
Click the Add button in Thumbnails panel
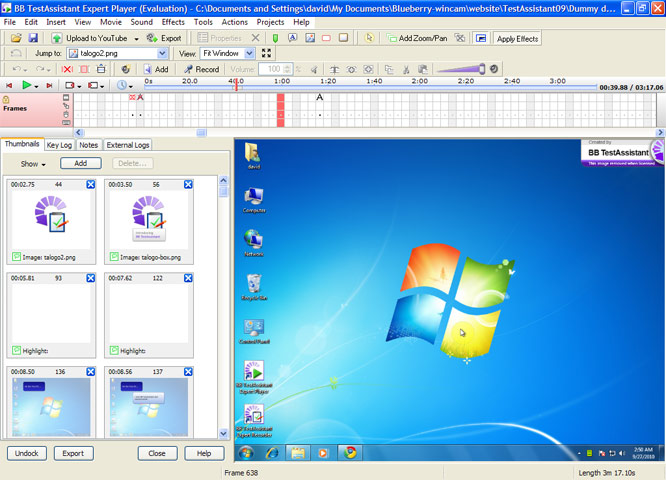click(80, 163)
